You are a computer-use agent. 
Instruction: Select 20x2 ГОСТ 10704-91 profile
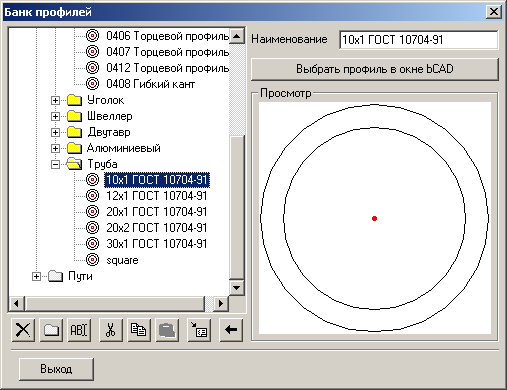(157, 228)
